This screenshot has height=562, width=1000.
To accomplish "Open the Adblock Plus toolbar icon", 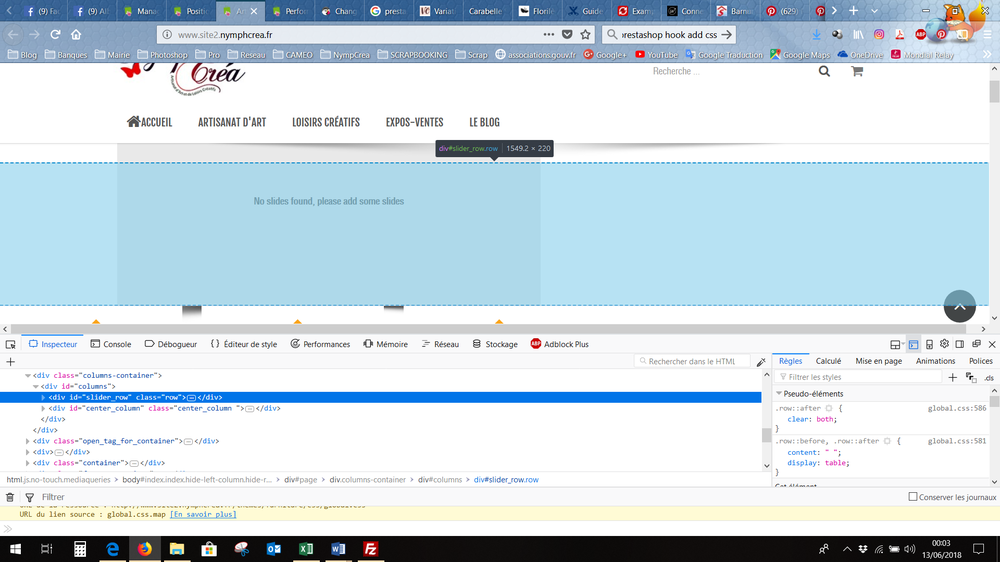I will pos(920,34).
